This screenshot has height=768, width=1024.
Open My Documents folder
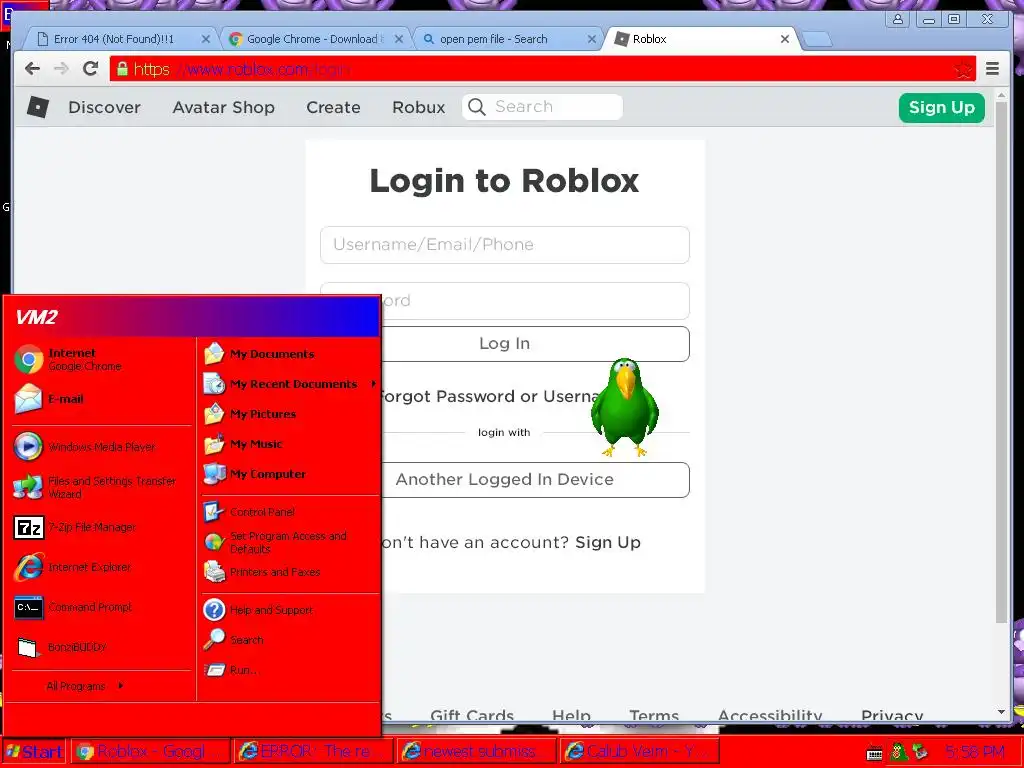(259, 354)
